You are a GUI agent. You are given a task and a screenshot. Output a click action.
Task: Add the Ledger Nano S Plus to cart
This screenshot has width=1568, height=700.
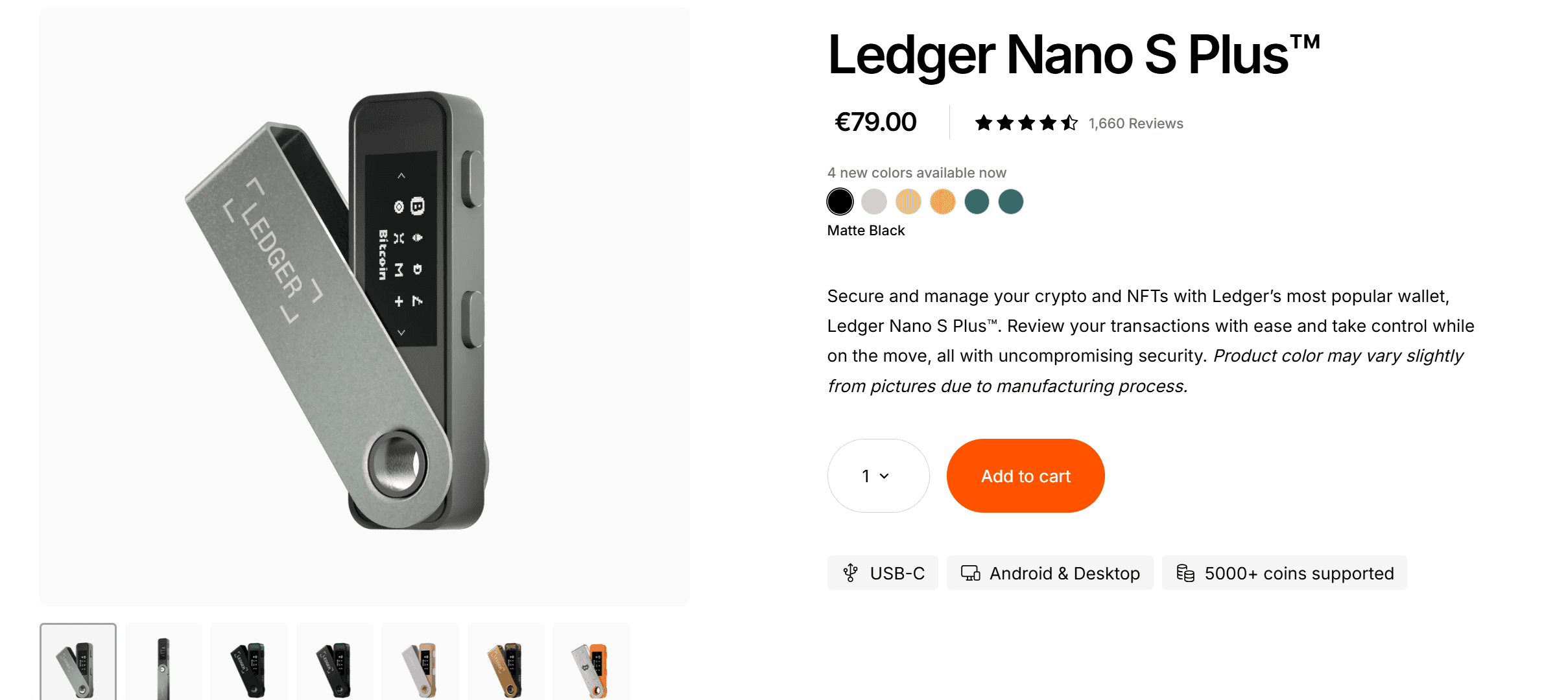click(1025, 476)
